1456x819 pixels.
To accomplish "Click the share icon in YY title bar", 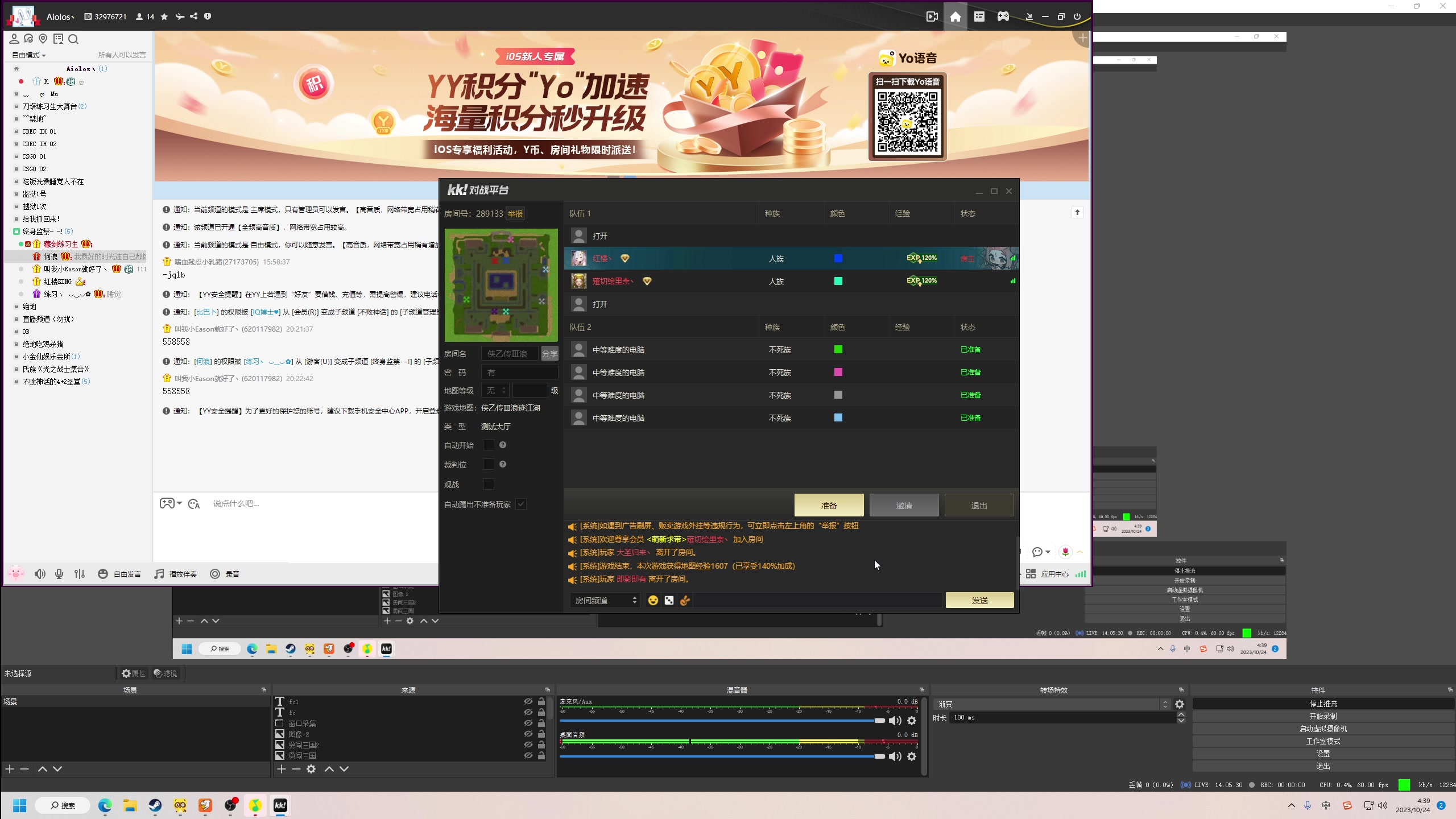I will point(194,16).
